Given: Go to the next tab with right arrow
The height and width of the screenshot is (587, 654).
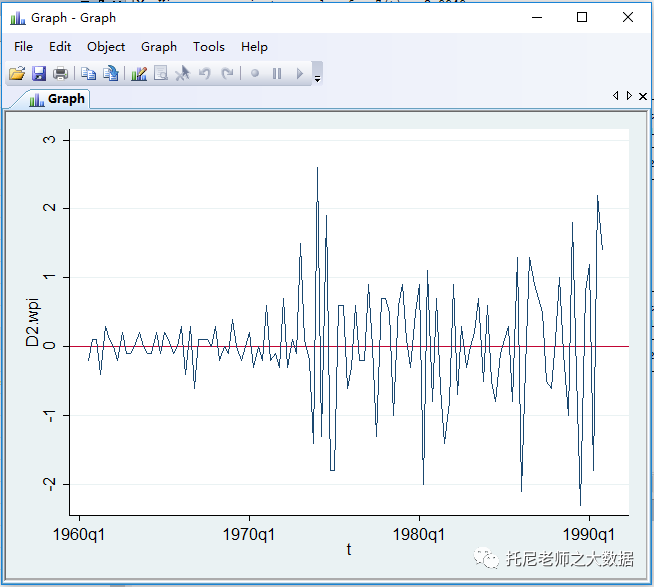Looking at the screenshot, I should pos(629,96).
